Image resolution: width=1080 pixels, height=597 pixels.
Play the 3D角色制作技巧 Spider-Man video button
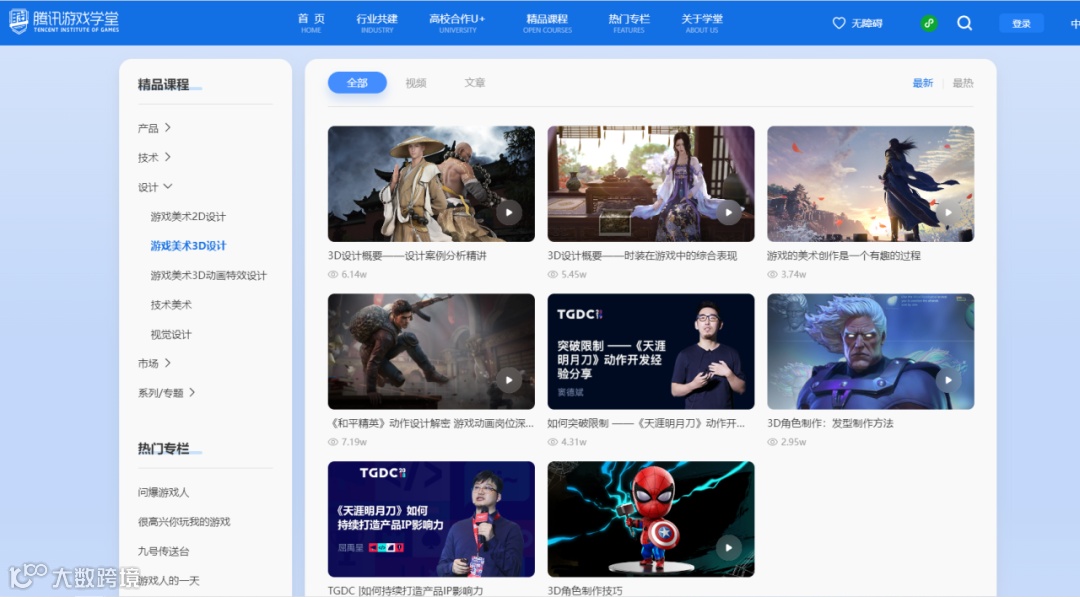pyautogui.click(x=729, y=547)
